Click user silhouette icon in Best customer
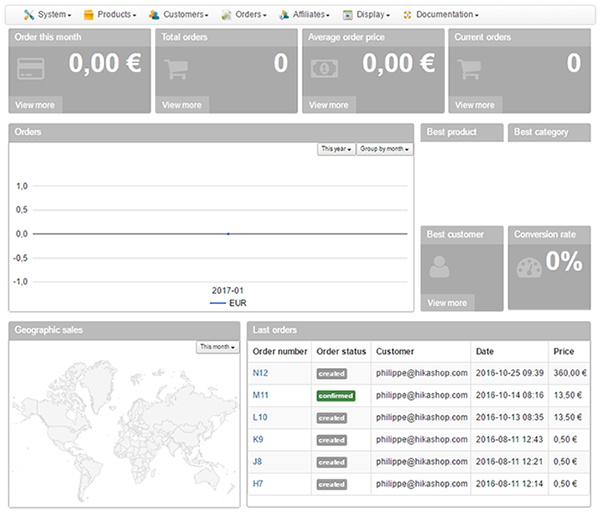The image size is (600, 515). pos(439,267)
